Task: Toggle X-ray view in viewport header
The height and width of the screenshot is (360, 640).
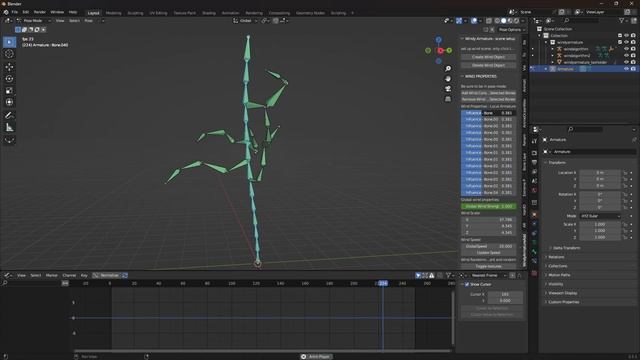Action: tap(489, 21)
